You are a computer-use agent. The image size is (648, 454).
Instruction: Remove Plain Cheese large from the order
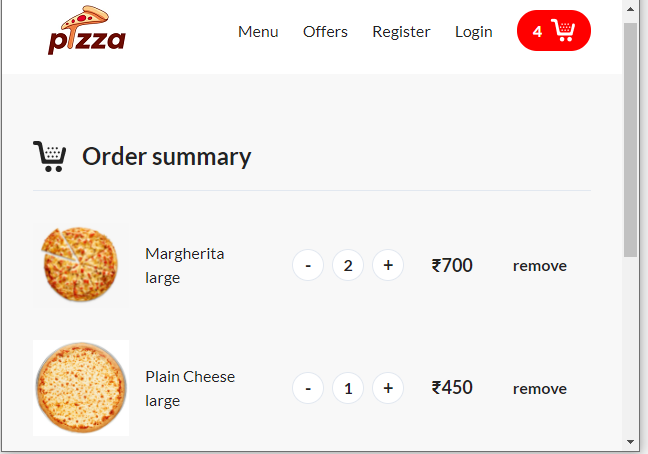click(x=540, y=388)
